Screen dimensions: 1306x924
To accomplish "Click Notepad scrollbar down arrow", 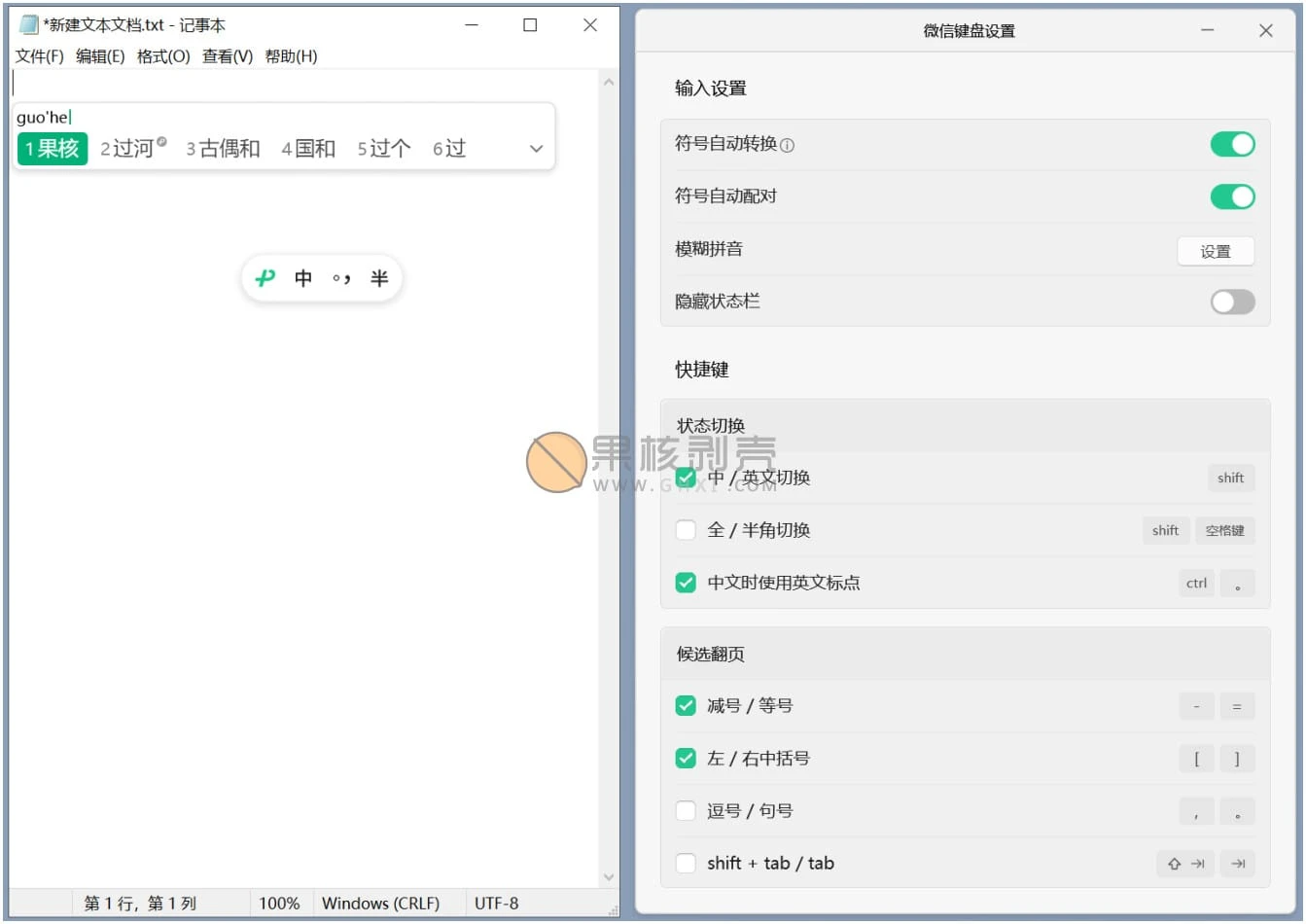I will [609, 876].
